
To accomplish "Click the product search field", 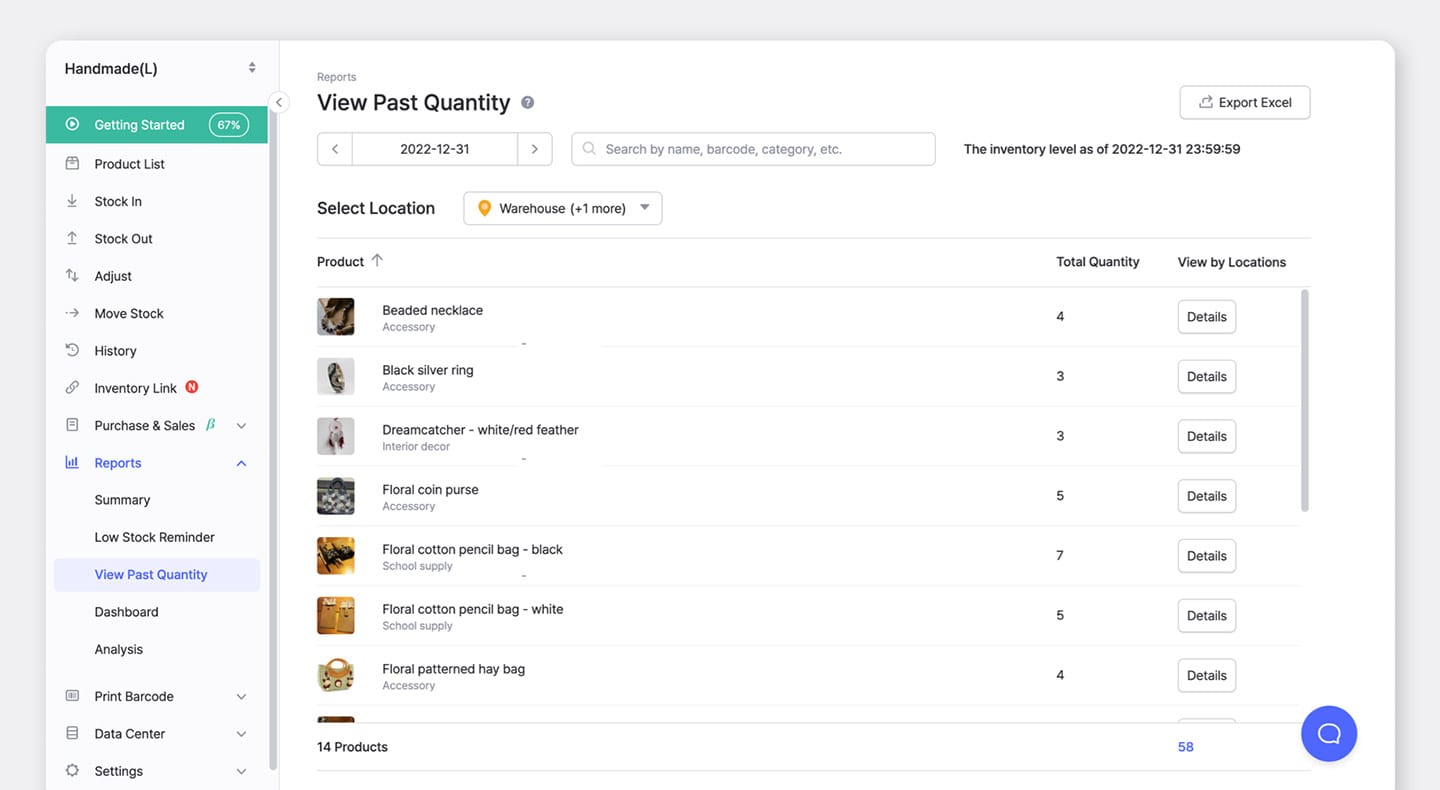I will tap(753, 148).
